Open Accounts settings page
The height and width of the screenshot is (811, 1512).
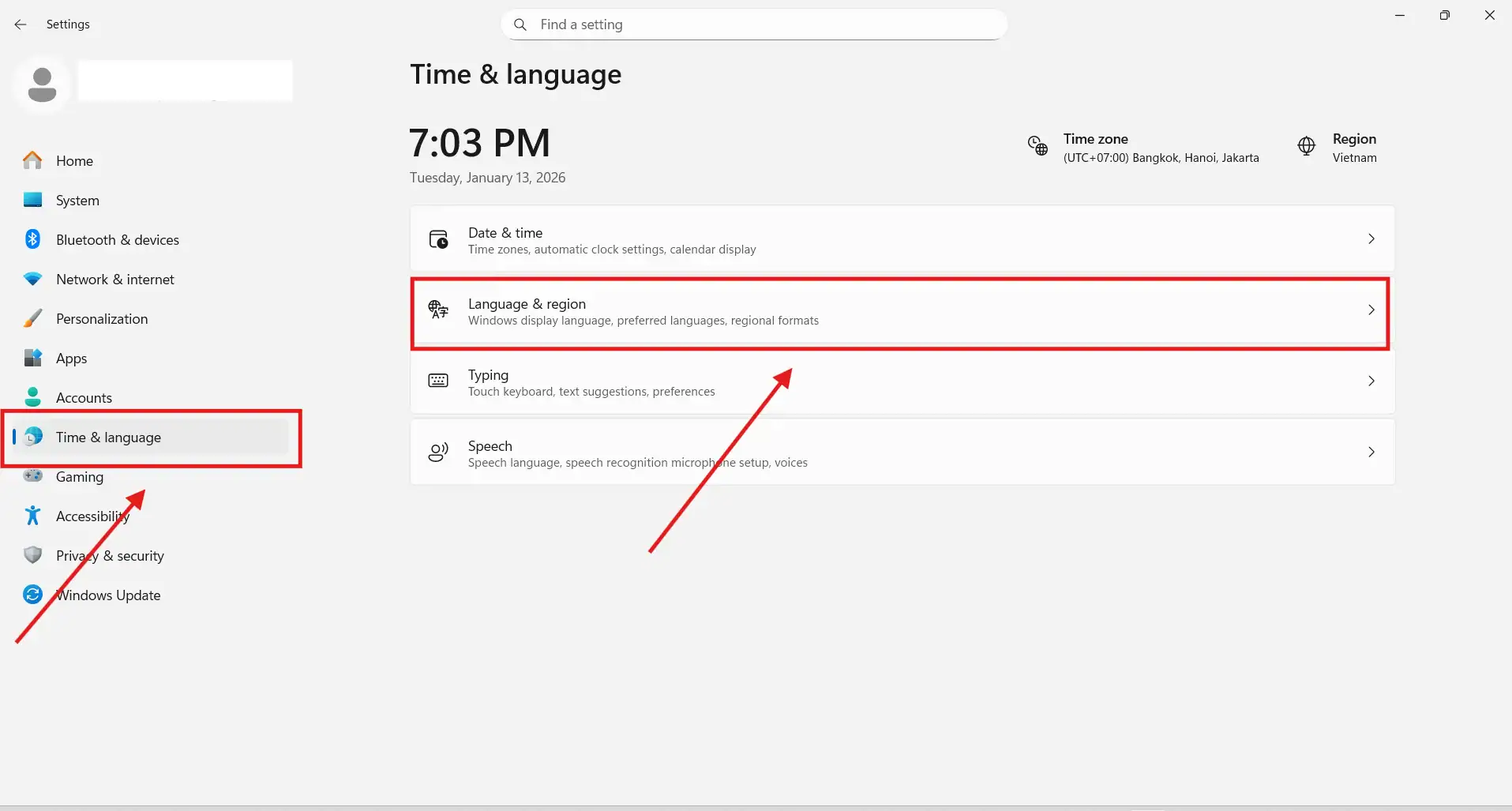point(84,398)
